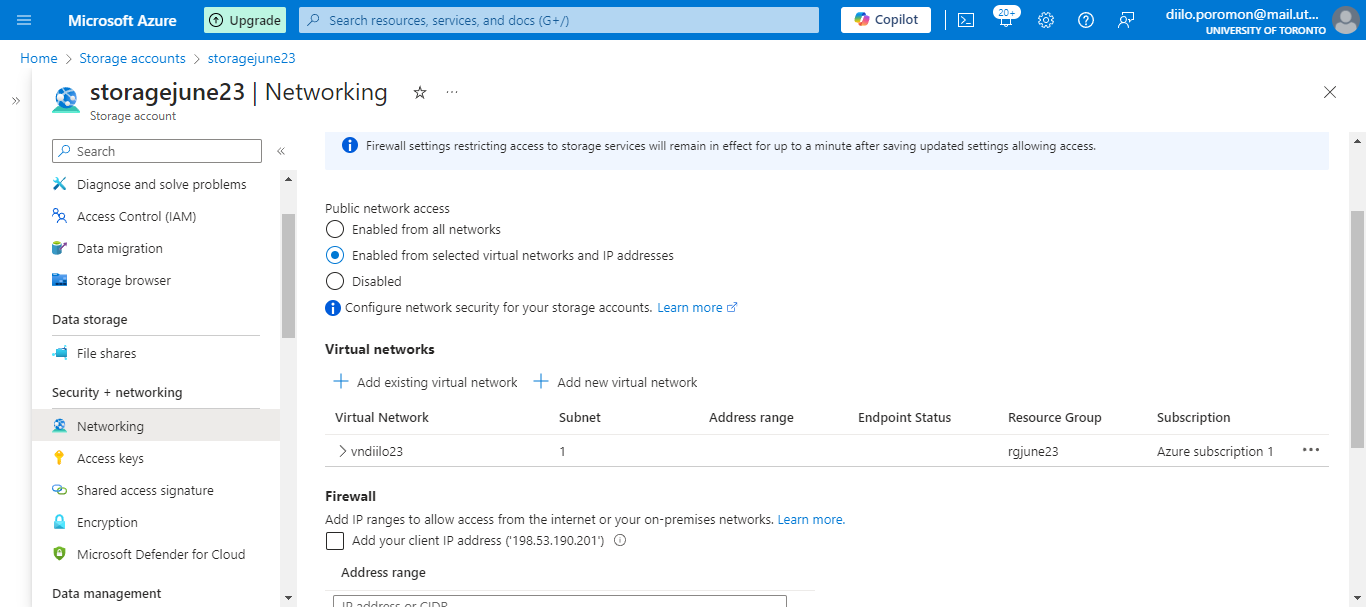1366x607 pixels.
Task: Click the main page vertical scrollbar
Action: pos(1357,330)
